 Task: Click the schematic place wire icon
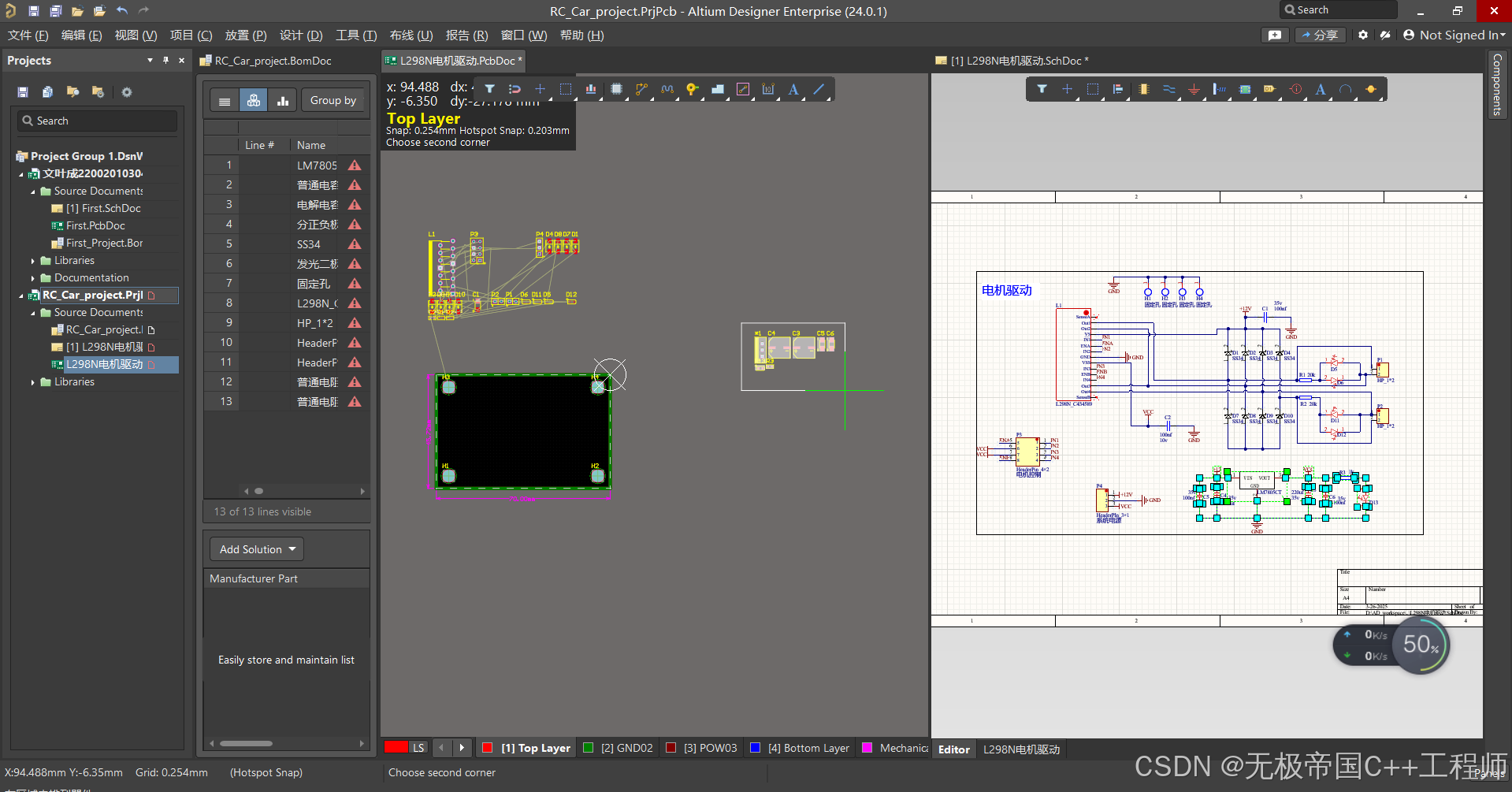[x=1169, y=89]
